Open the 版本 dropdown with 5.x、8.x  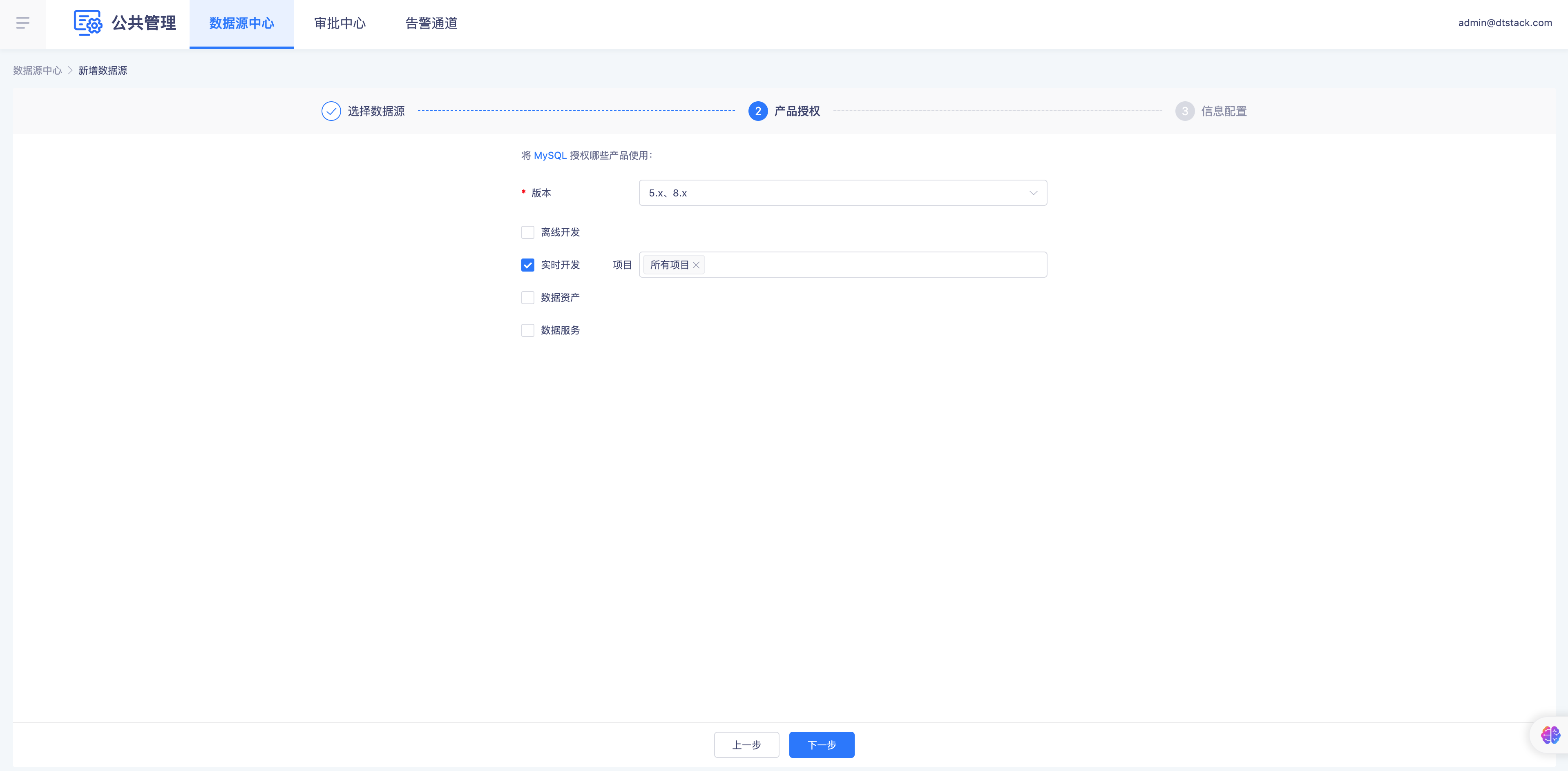pos(843,193)
